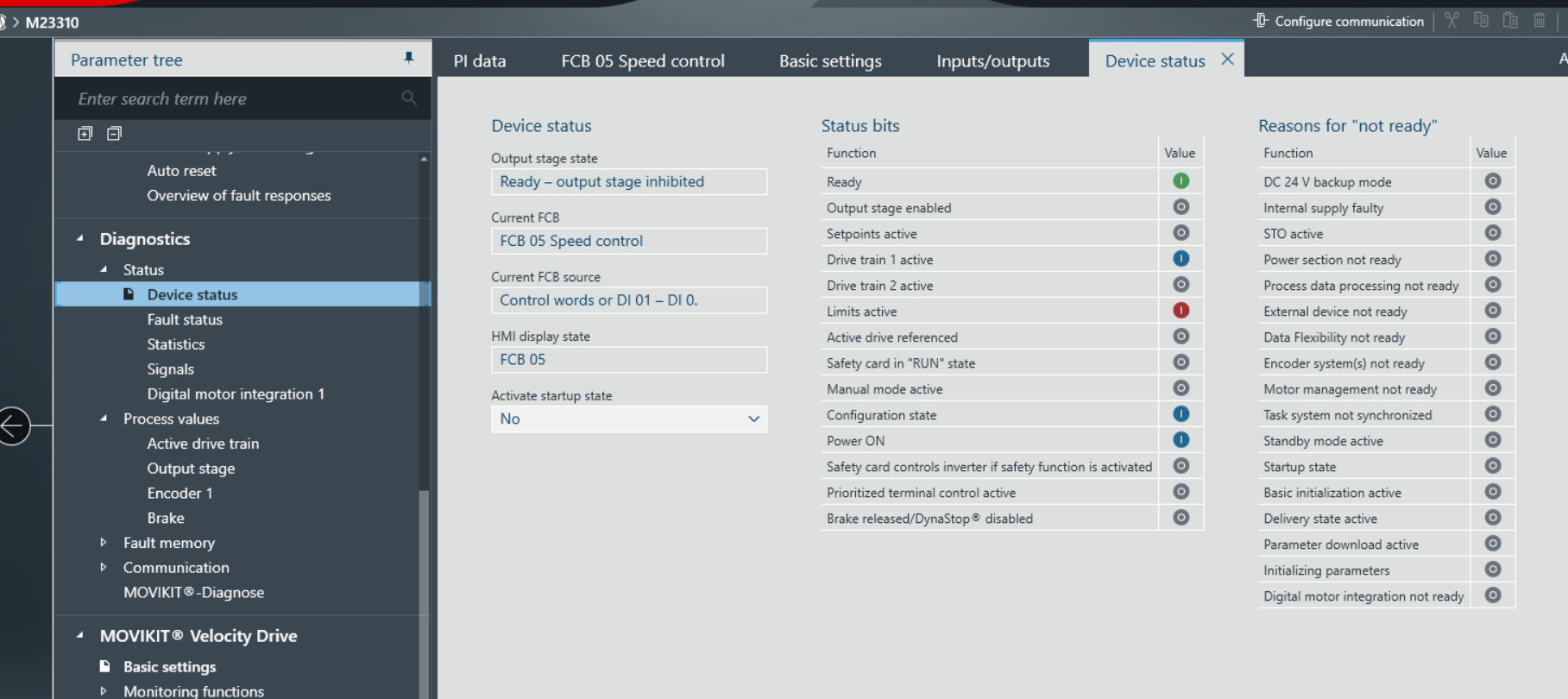This screenshot has height=699, width=1568.
Task: Click the Enter search term input field
Action: click(x=235, y=98)
